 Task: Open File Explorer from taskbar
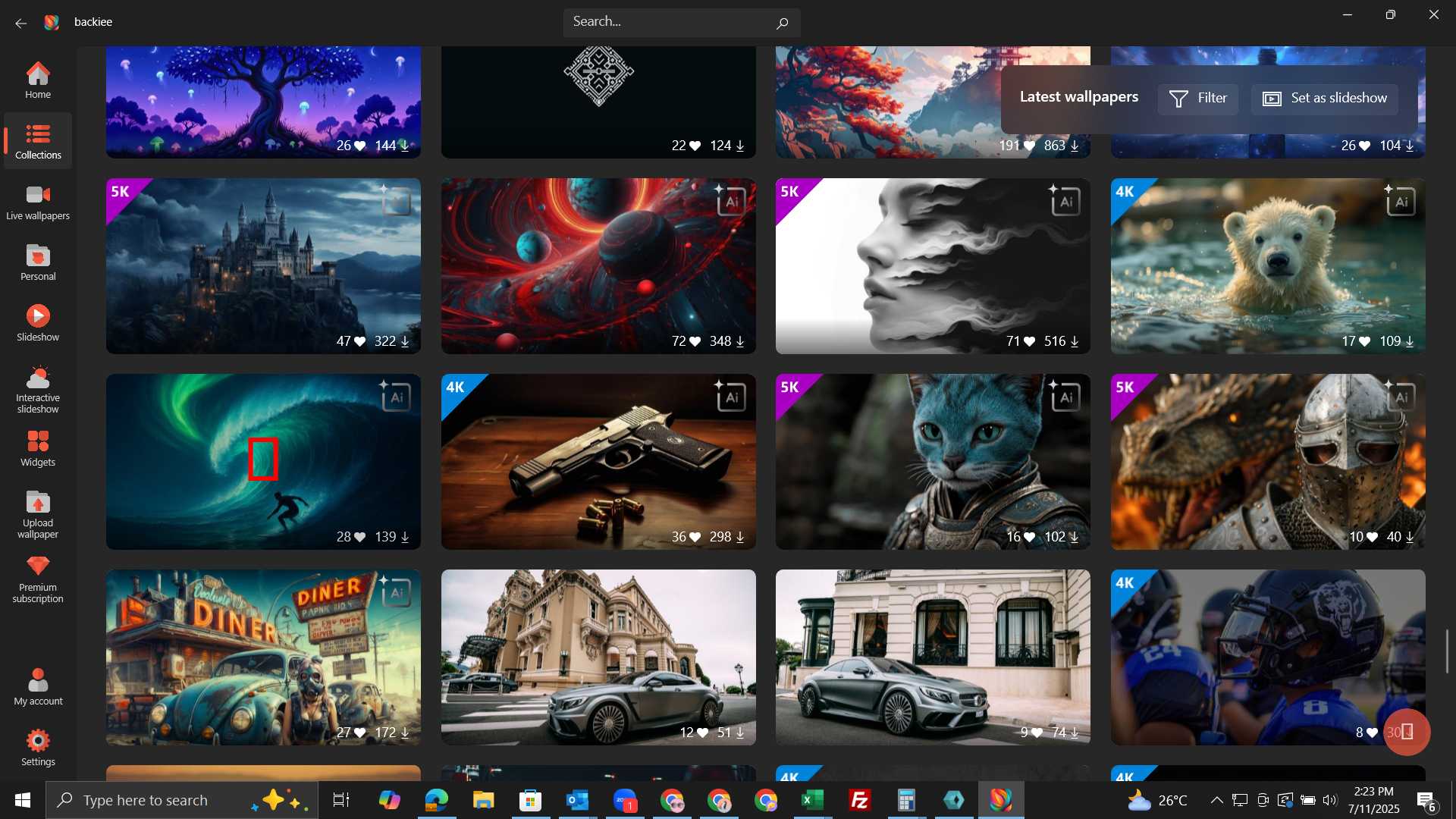[483, 800]
